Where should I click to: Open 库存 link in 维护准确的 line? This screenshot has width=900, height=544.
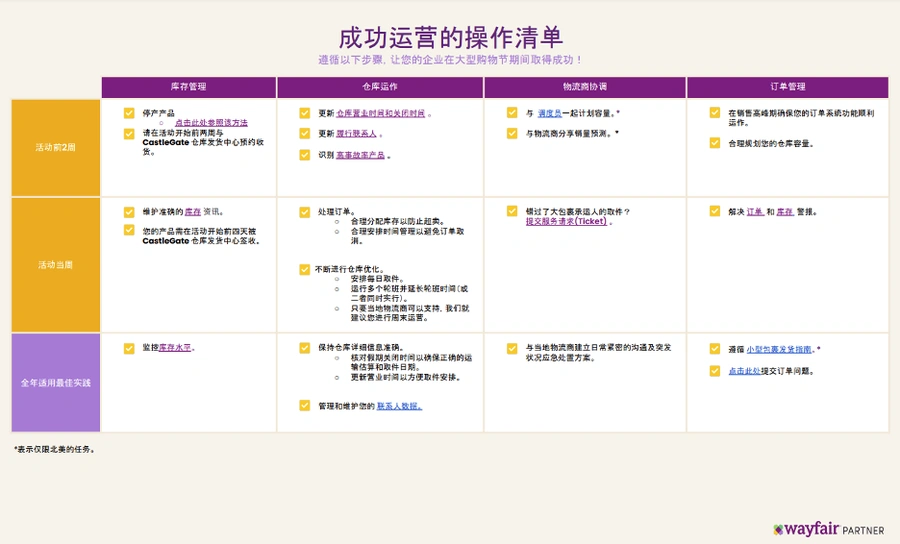(193, 212)
